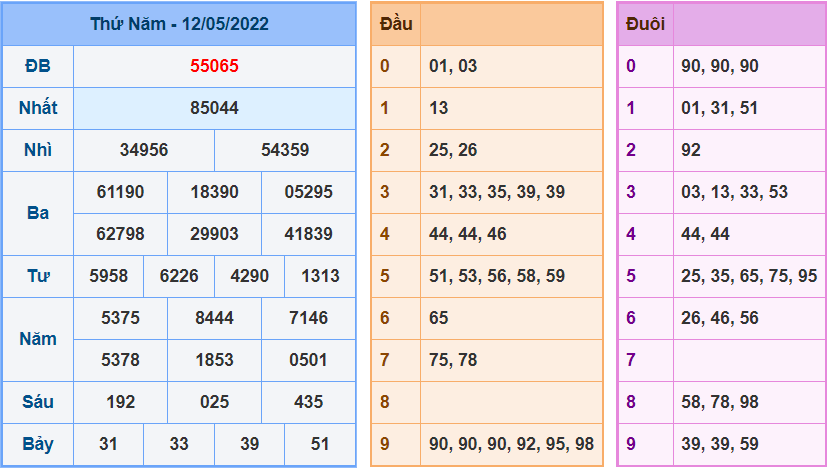The image size is (827, 468).
Task: Click Đầu values "44, 44, 46"
Action: pos(468,234)
